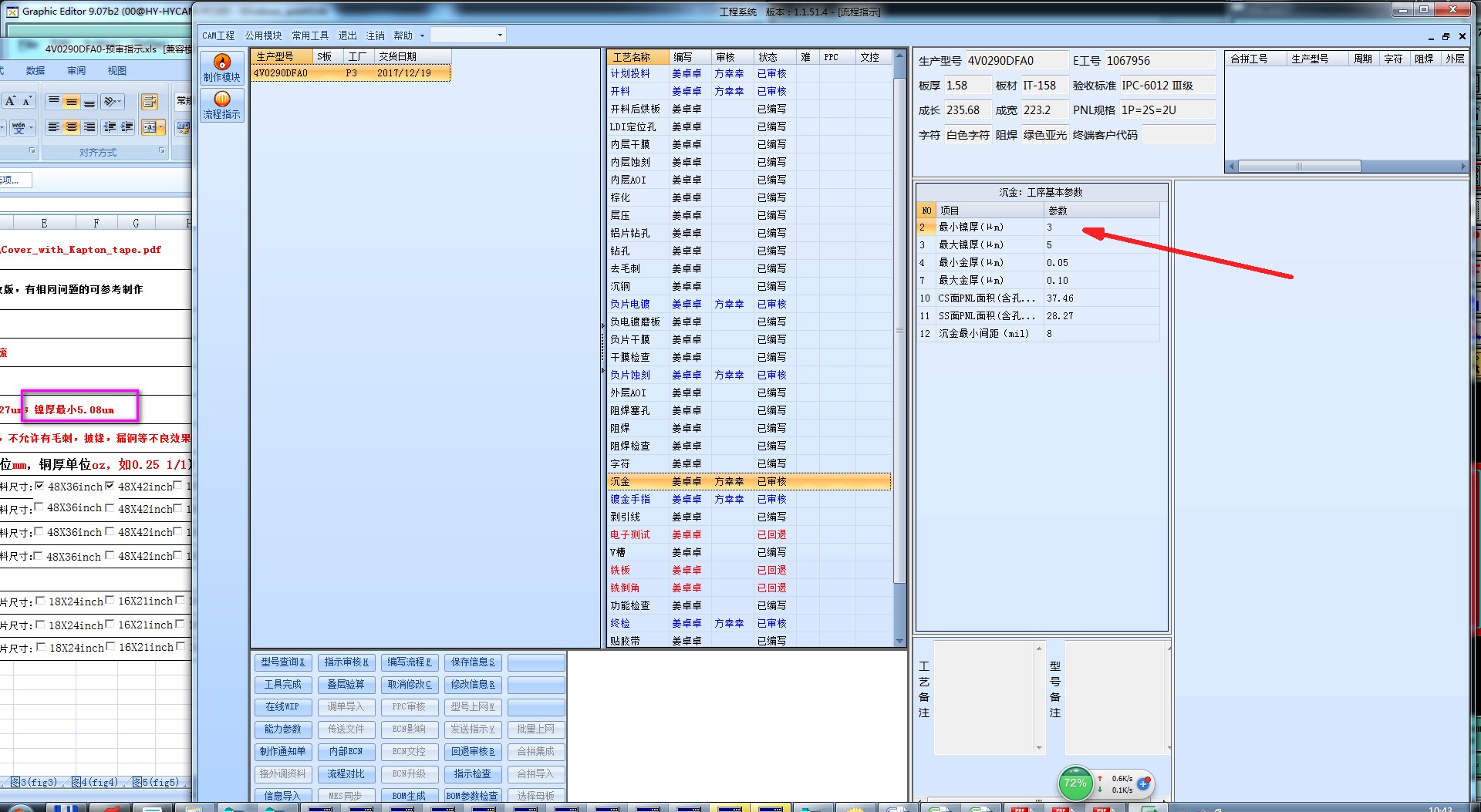Open the 制作模块 module icon
The width and height of the screenshot is (1481, 812).
222,69
